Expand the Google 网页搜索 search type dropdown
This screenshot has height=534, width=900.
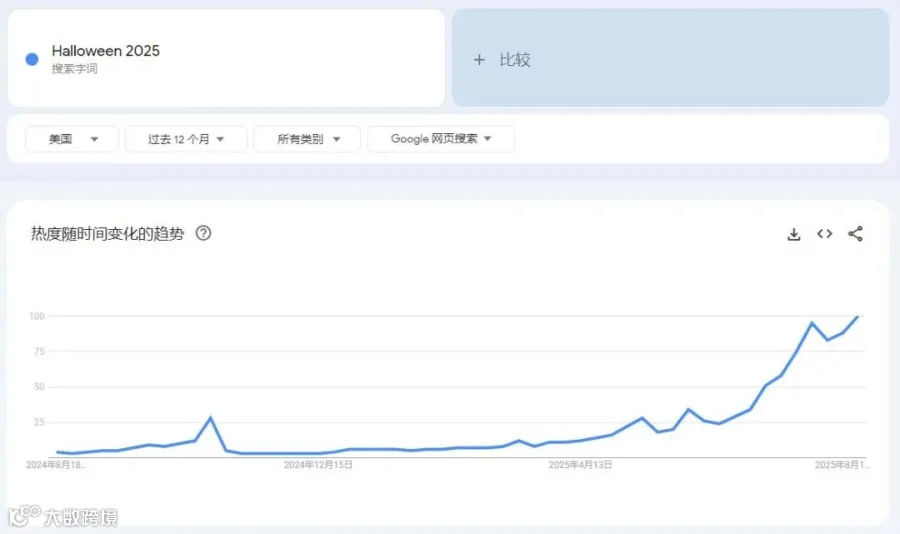click(440, 139)
